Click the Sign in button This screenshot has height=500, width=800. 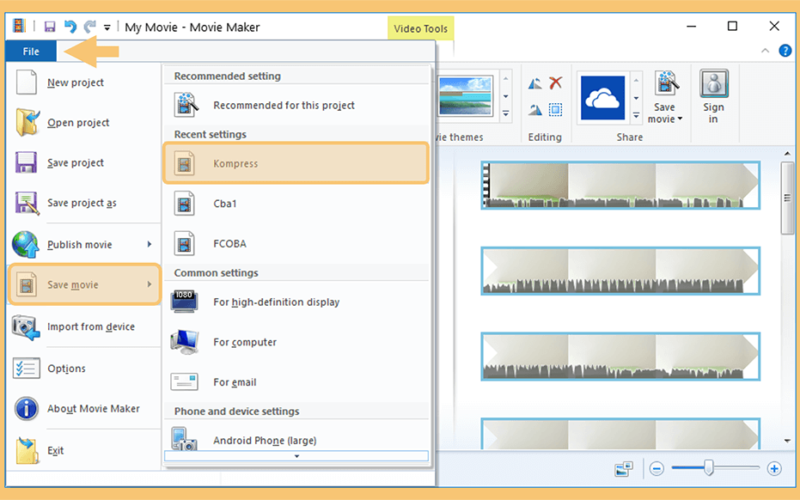pyautogui.click(x=713, y=97)
